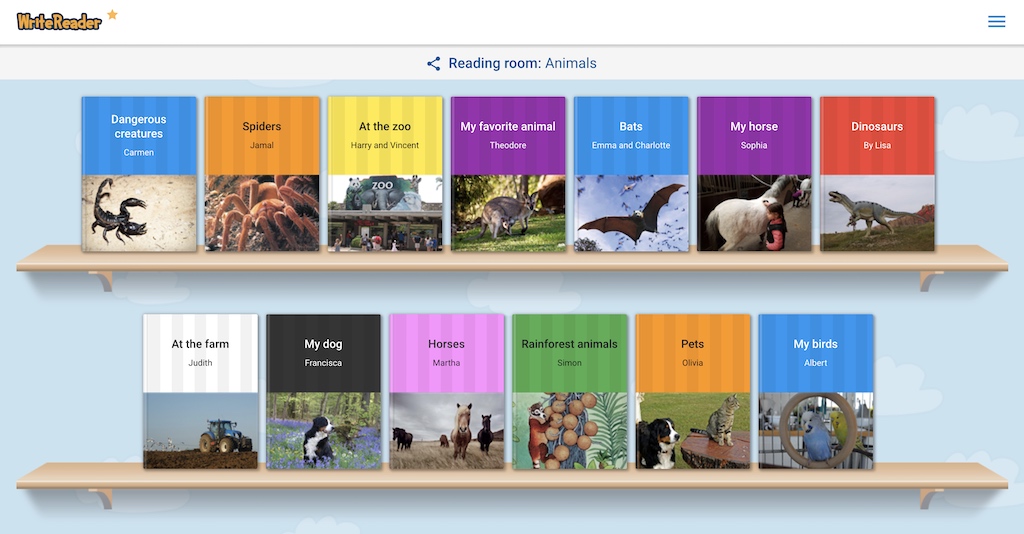The height and width of the screenshot is (534, 1024).
Task: Open Rainforest animals book by Simon
Action: (x=569, y=392)
